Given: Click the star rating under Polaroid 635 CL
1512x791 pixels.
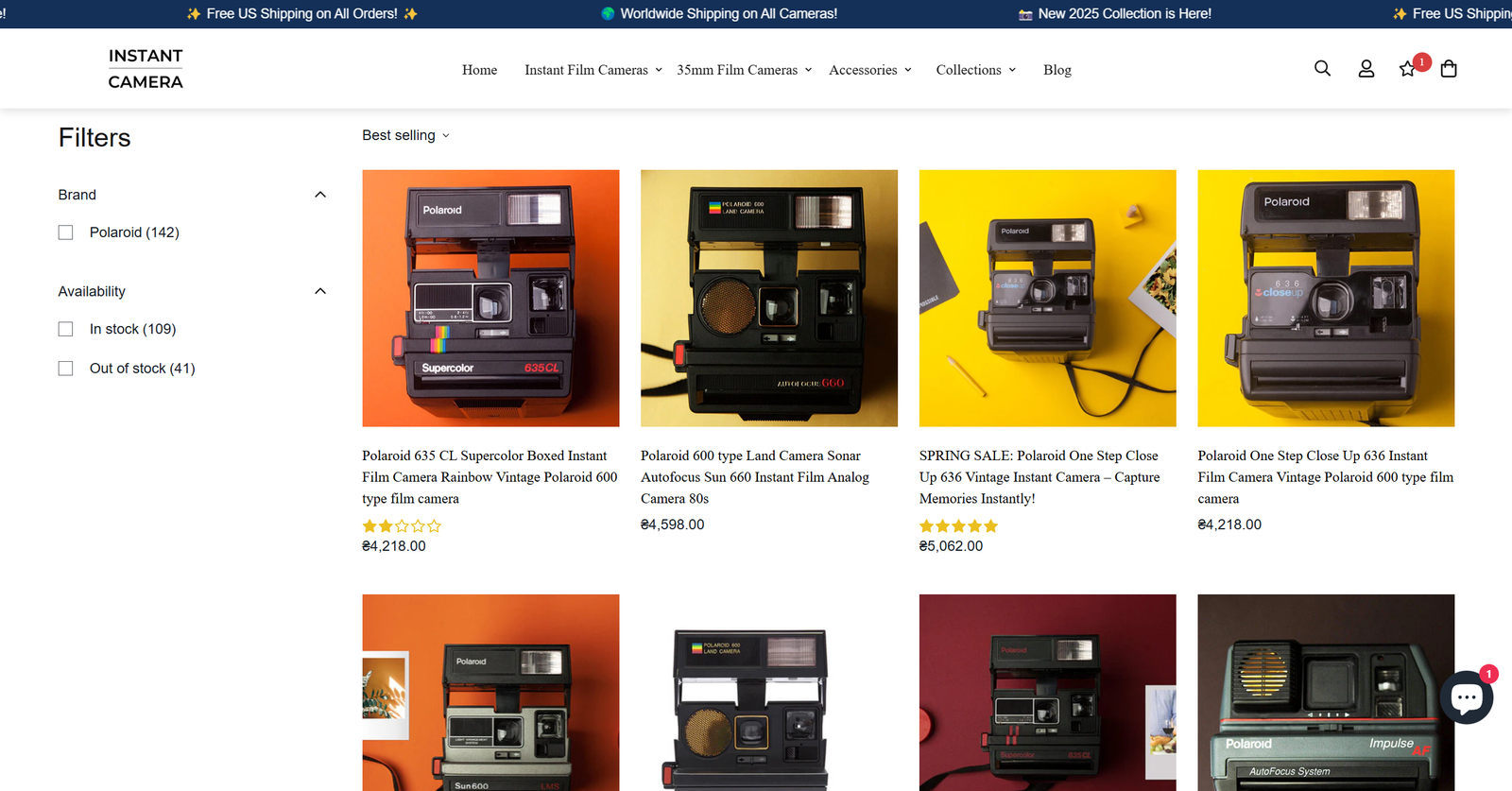Looking at the screenshot, I should [x=402, y=526].
